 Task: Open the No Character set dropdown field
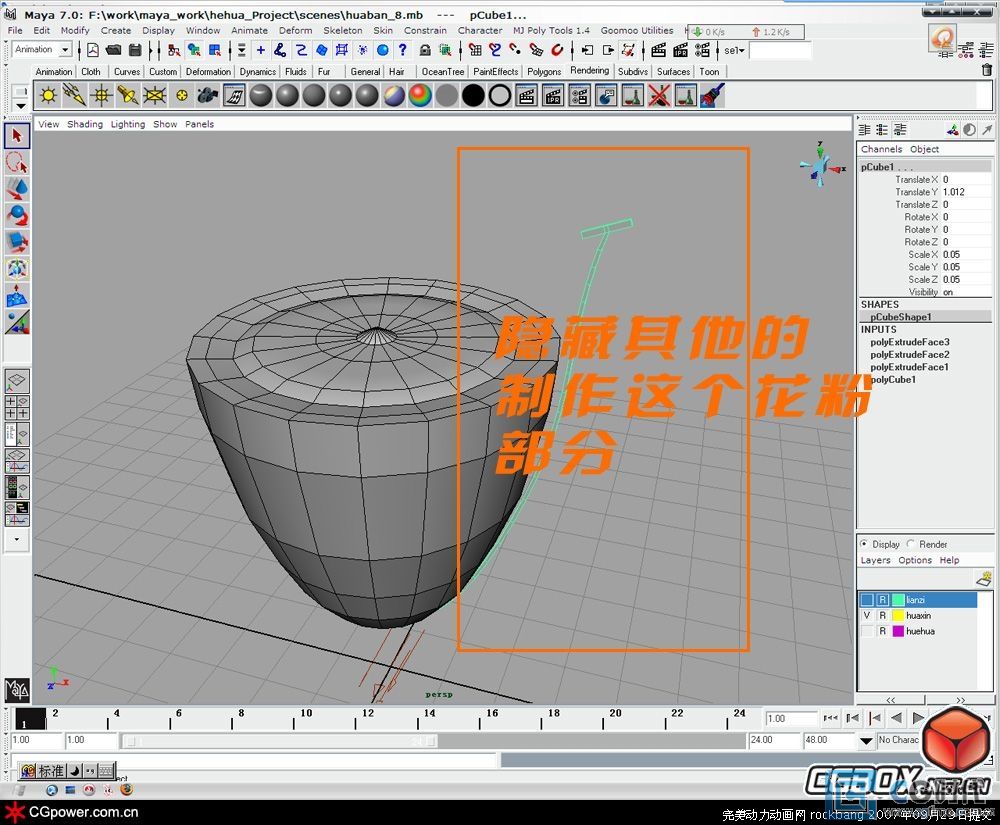(899, 740)
